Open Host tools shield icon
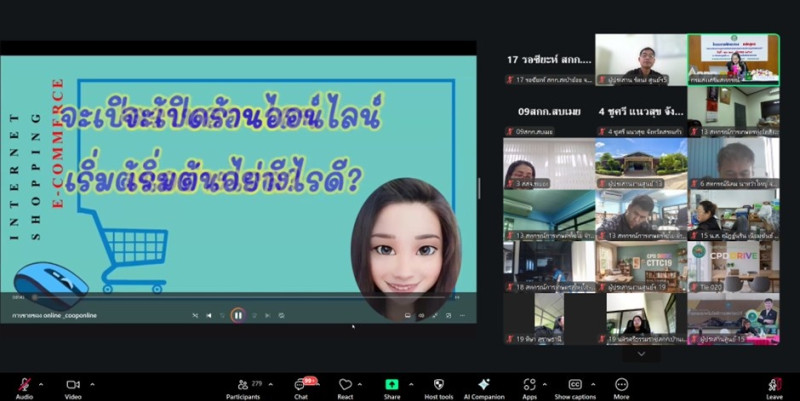Viewport: 800px width, 401px height. click(x=437, y=385)
